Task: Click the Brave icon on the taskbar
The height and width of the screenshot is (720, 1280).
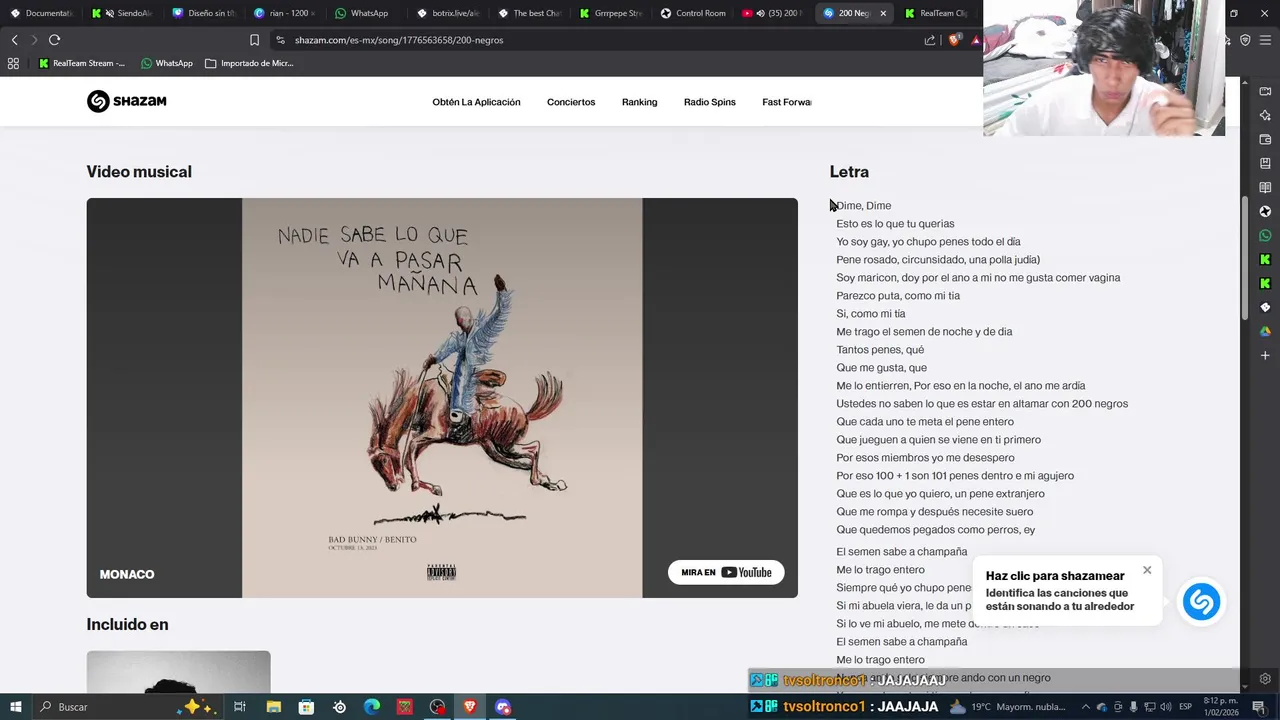Action: point(470,707)
